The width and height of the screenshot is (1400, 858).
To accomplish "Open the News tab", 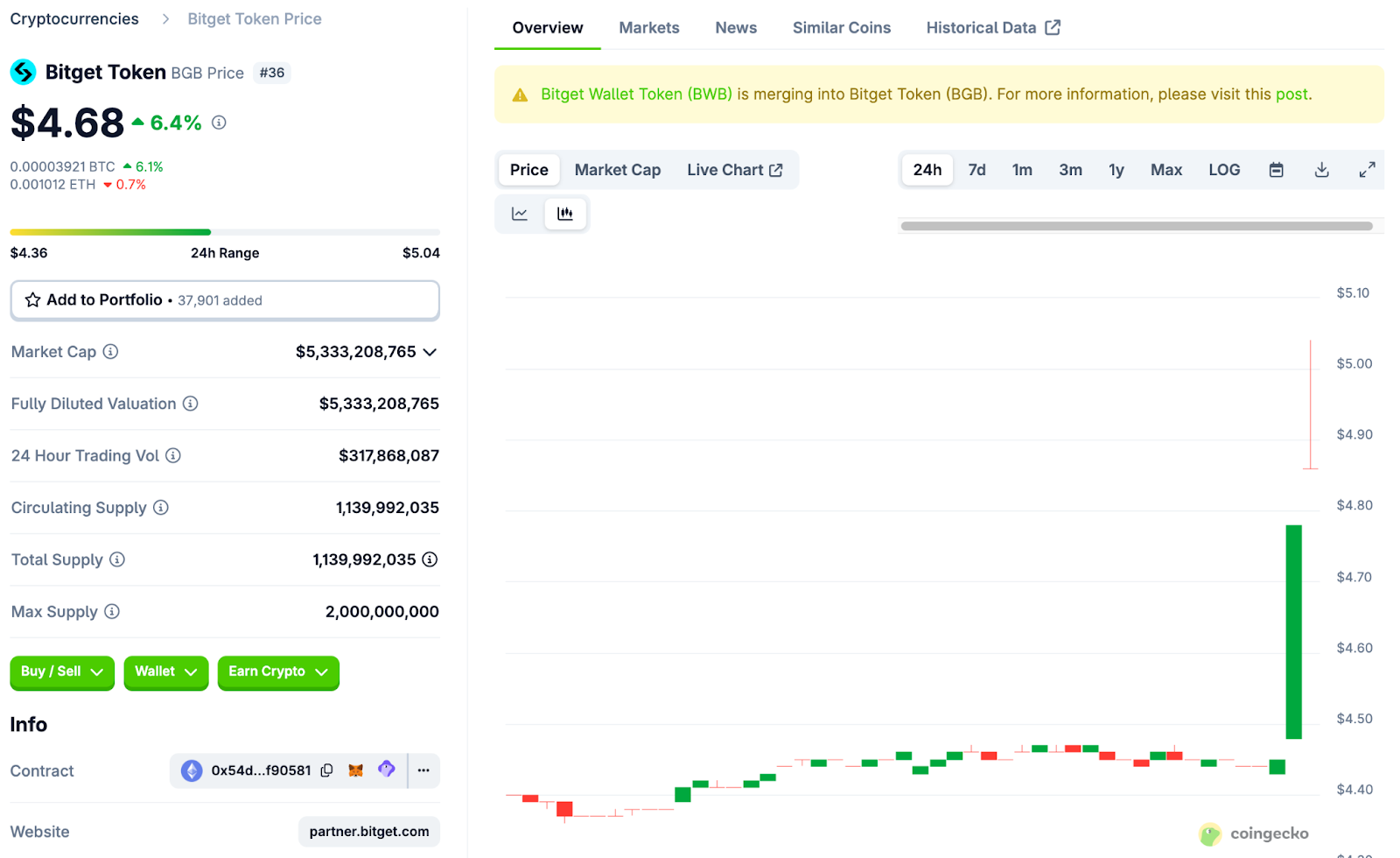I will (735, 27).
